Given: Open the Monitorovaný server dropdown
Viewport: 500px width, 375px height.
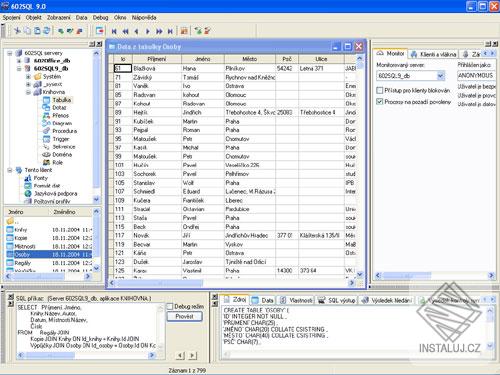Looking at the screenshot, I should 440,76.
